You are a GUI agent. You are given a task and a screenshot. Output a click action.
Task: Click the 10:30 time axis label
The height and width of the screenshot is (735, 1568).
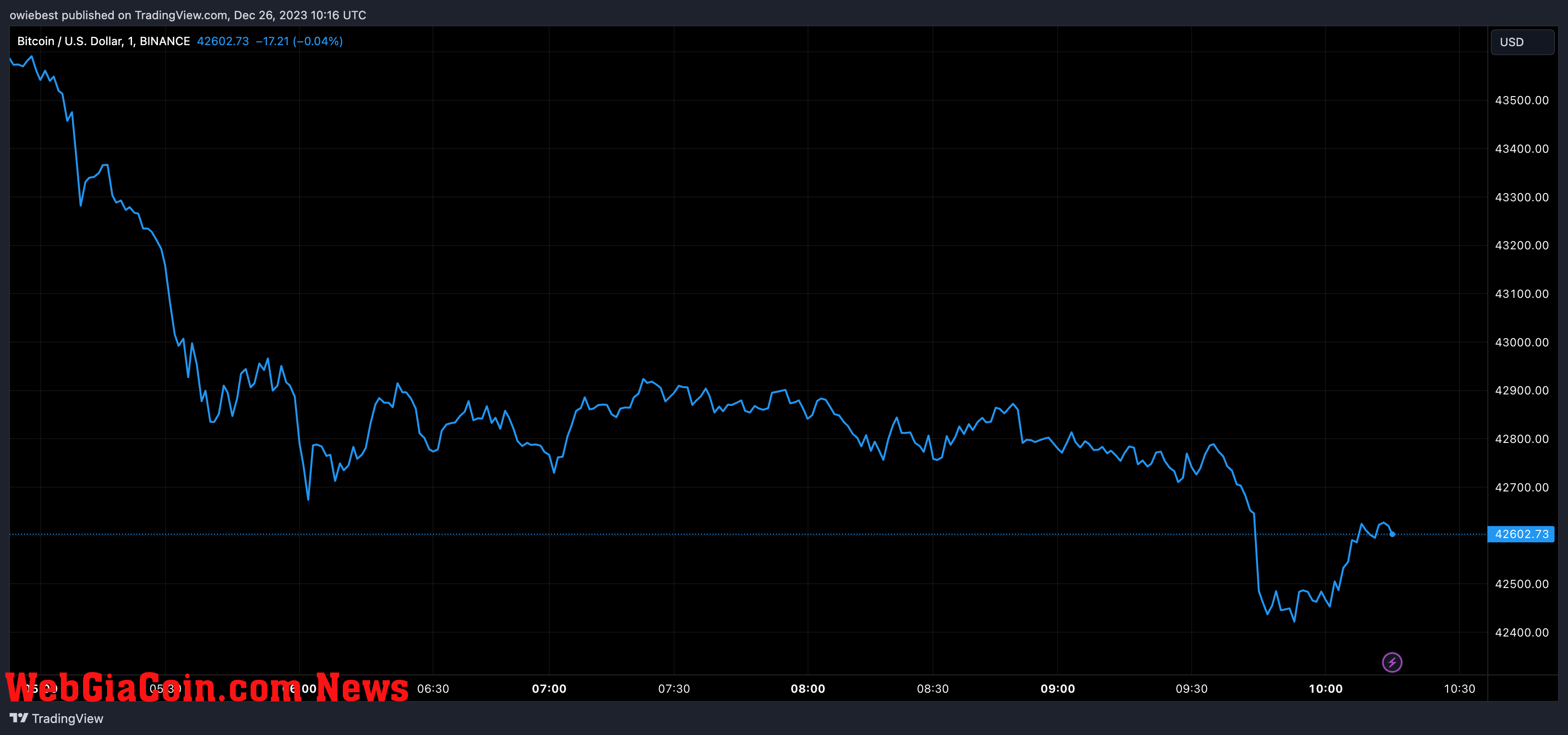(x=1459, y=689)
